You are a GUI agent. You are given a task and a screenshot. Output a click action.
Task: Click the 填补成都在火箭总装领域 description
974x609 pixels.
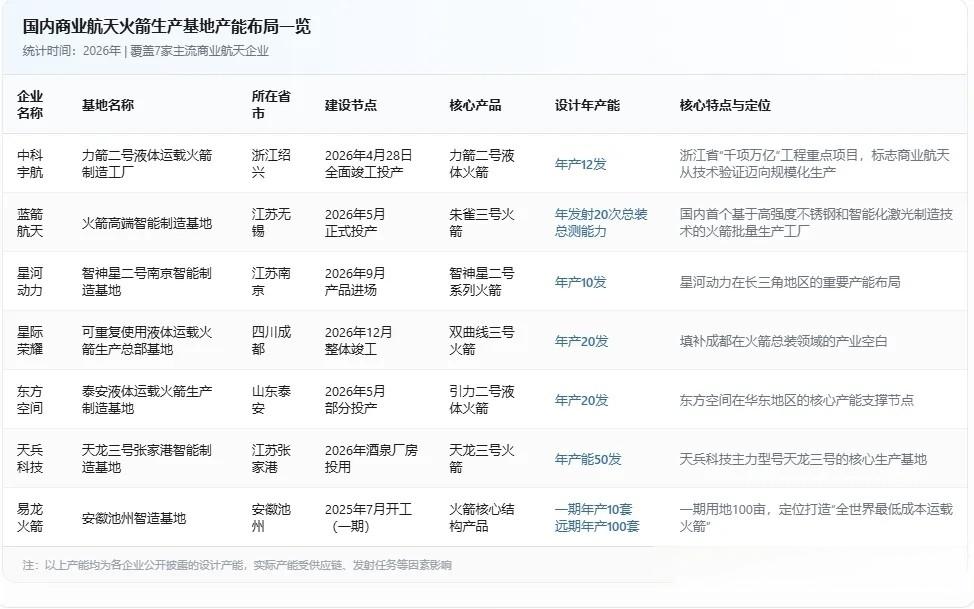783,341
